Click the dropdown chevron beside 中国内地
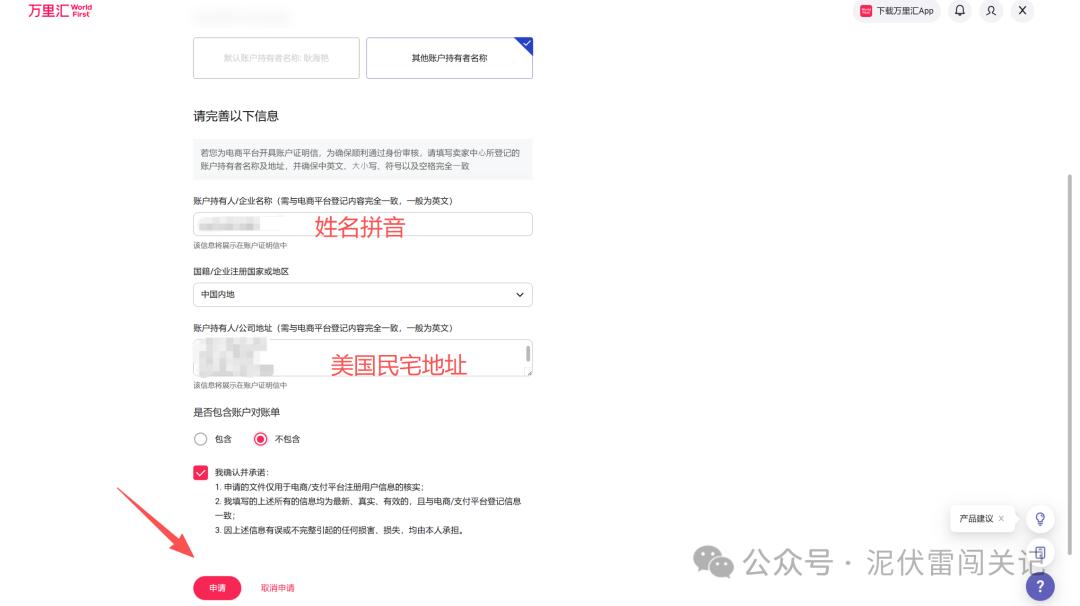This screenshot has width=1080, height=606. pyautogui.click(x=519, y=295)
